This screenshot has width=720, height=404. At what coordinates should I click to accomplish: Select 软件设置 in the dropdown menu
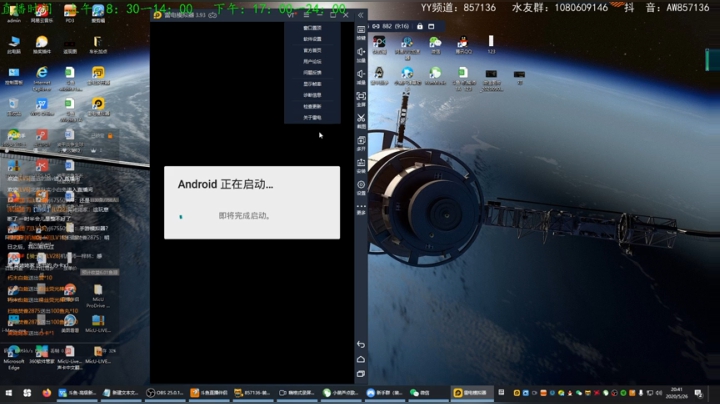(x=312, y=39)
